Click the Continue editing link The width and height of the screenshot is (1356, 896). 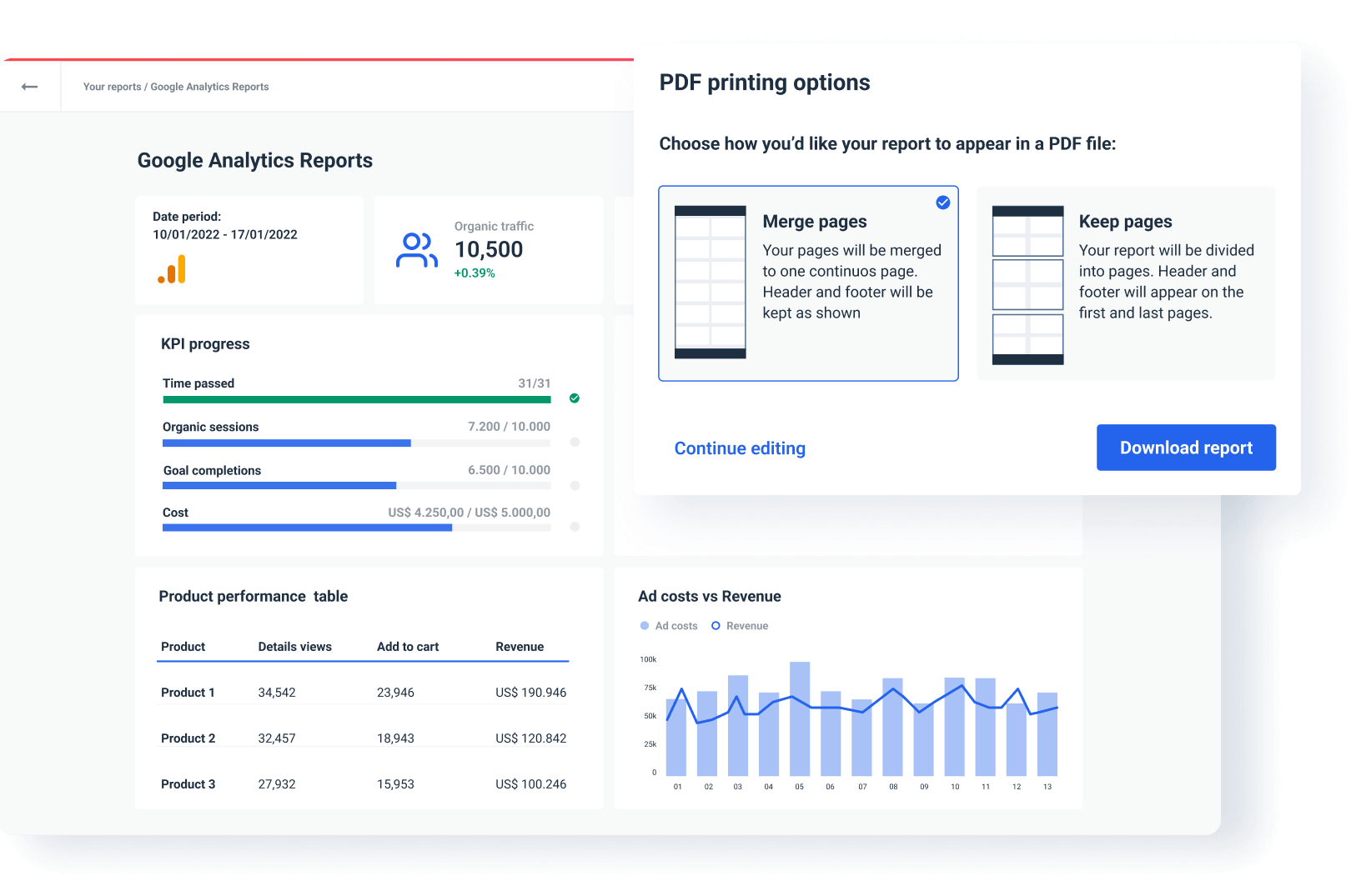tap(740, 448)
